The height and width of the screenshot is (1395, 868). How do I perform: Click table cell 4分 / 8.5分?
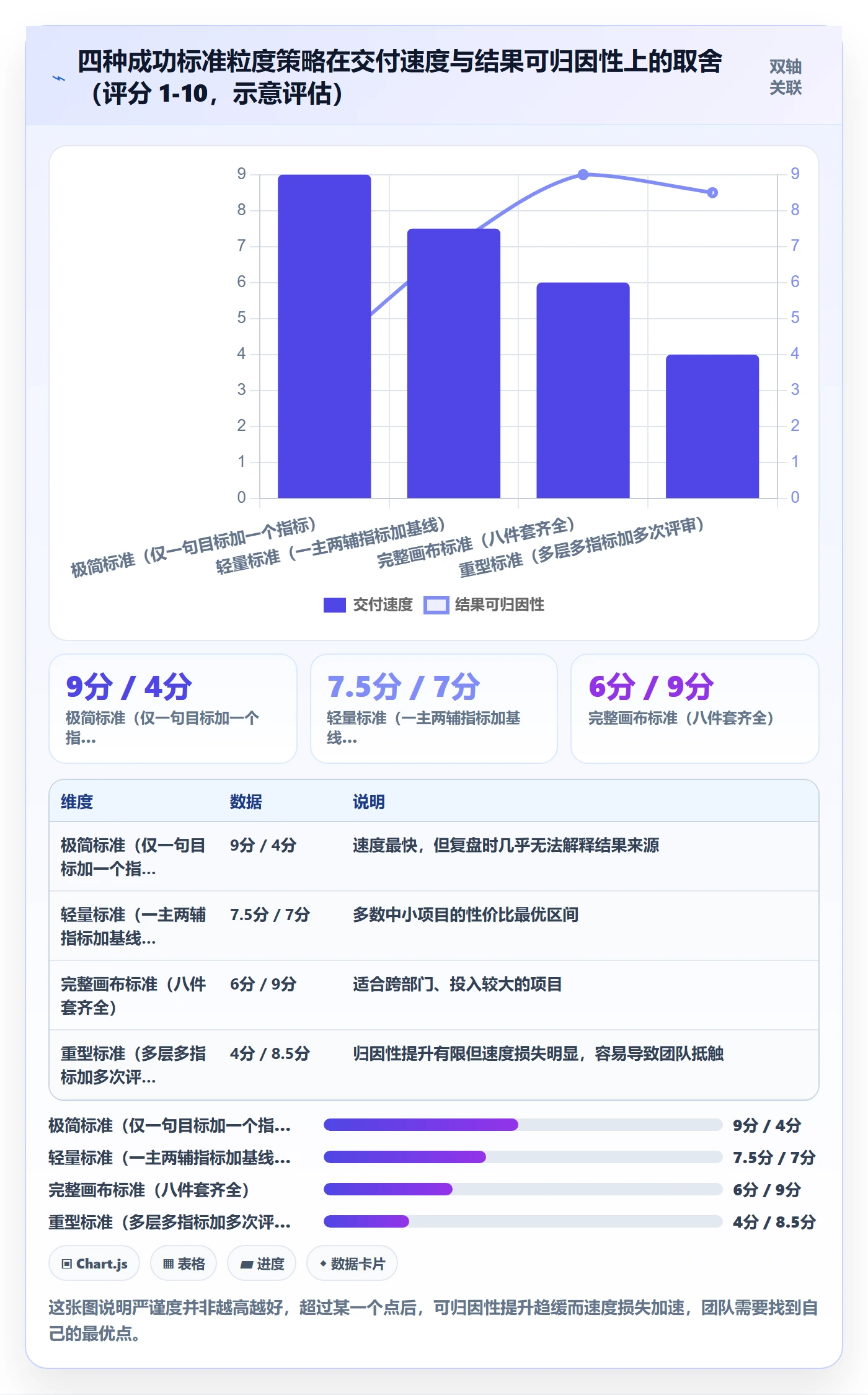270,1053
